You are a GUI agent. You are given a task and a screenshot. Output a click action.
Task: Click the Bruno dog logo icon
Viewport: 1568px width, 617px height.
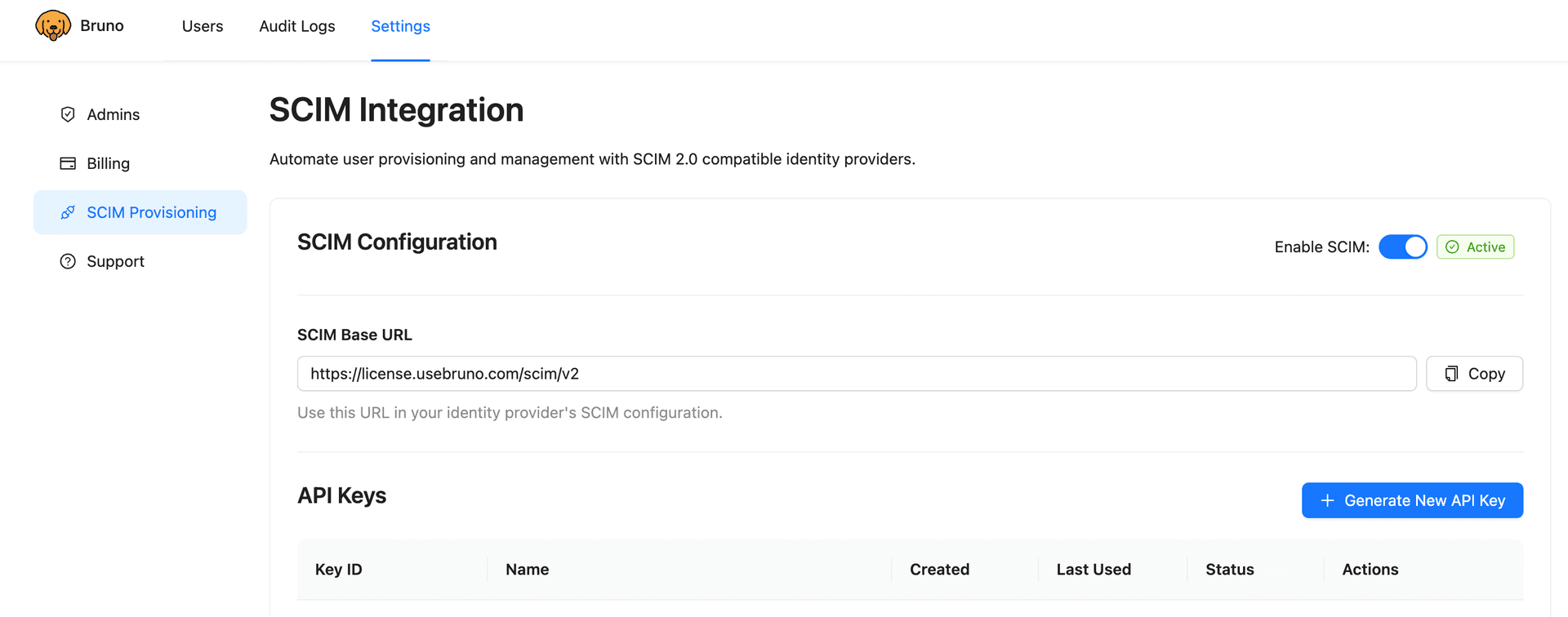coord(53,24)
